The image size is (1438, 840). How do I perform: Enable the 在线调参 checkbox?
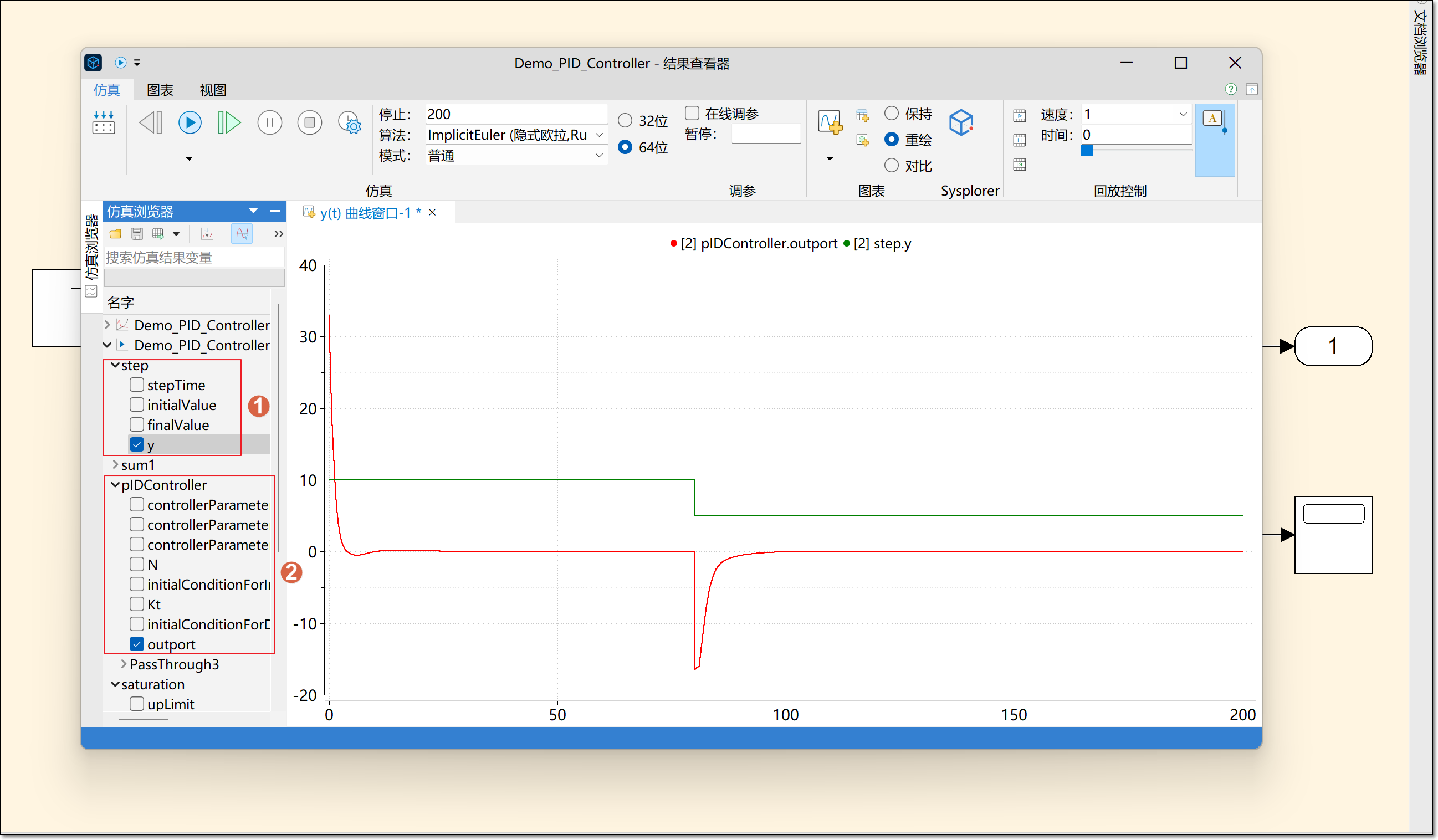click(x=692, y=113)
